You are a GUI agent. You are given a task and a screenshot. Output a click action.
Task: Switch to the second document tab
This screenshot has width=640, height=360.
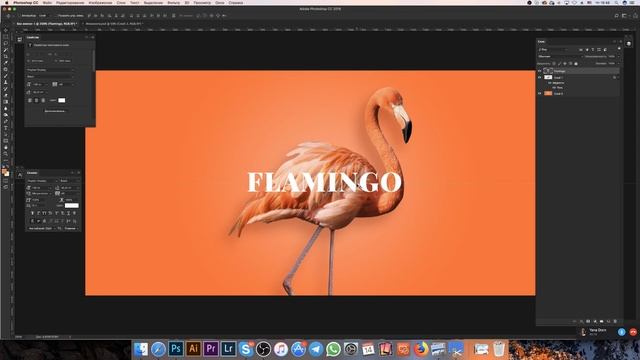pyautogui.click(x=113, y=24)
